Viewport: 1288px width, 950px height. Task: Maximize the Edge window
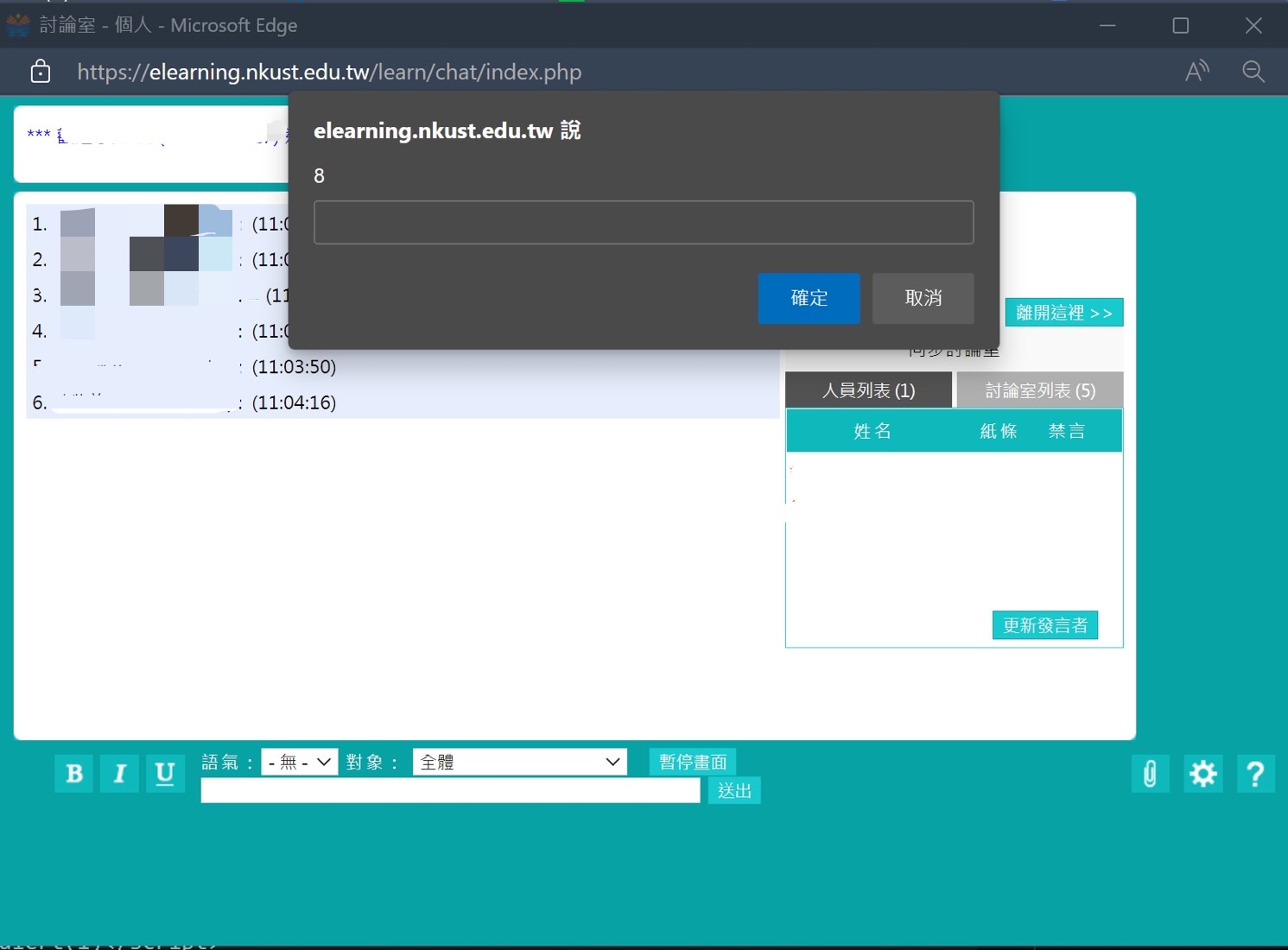tap(1181, 26)
